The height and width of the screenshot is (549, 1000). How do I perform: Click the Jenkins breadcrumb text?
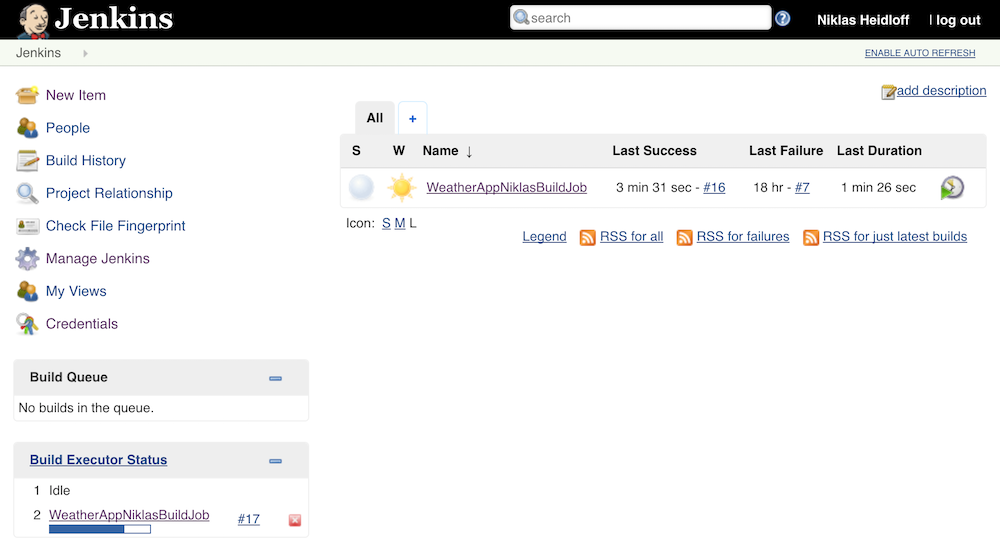tap(38, 53)
